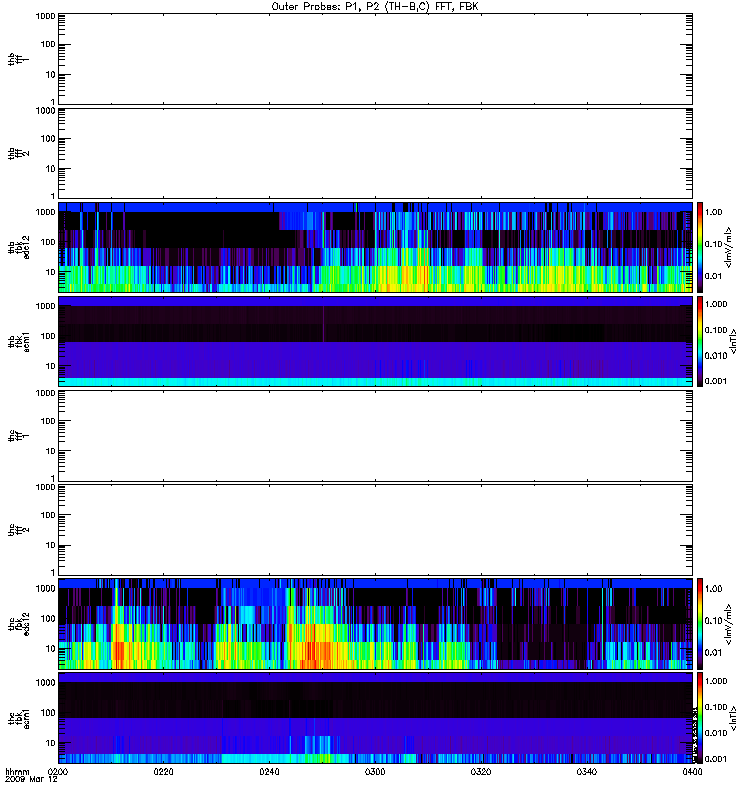Click the color bar beside thc fbk edc12
The image size is (750, 800).
pos(700,624)
